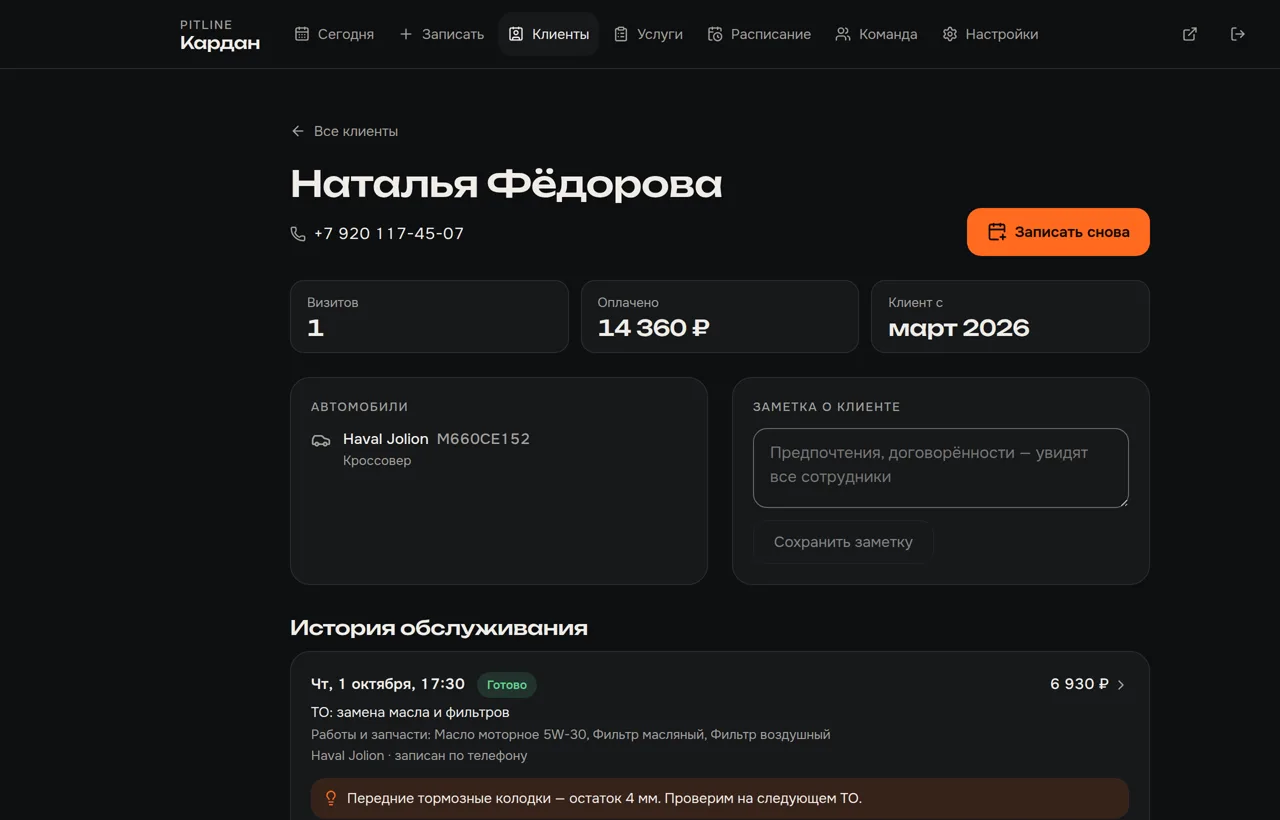Screen dimensions: 1280x820
Task: Click the Визитов stat card
Action: (x=429, y=316)
